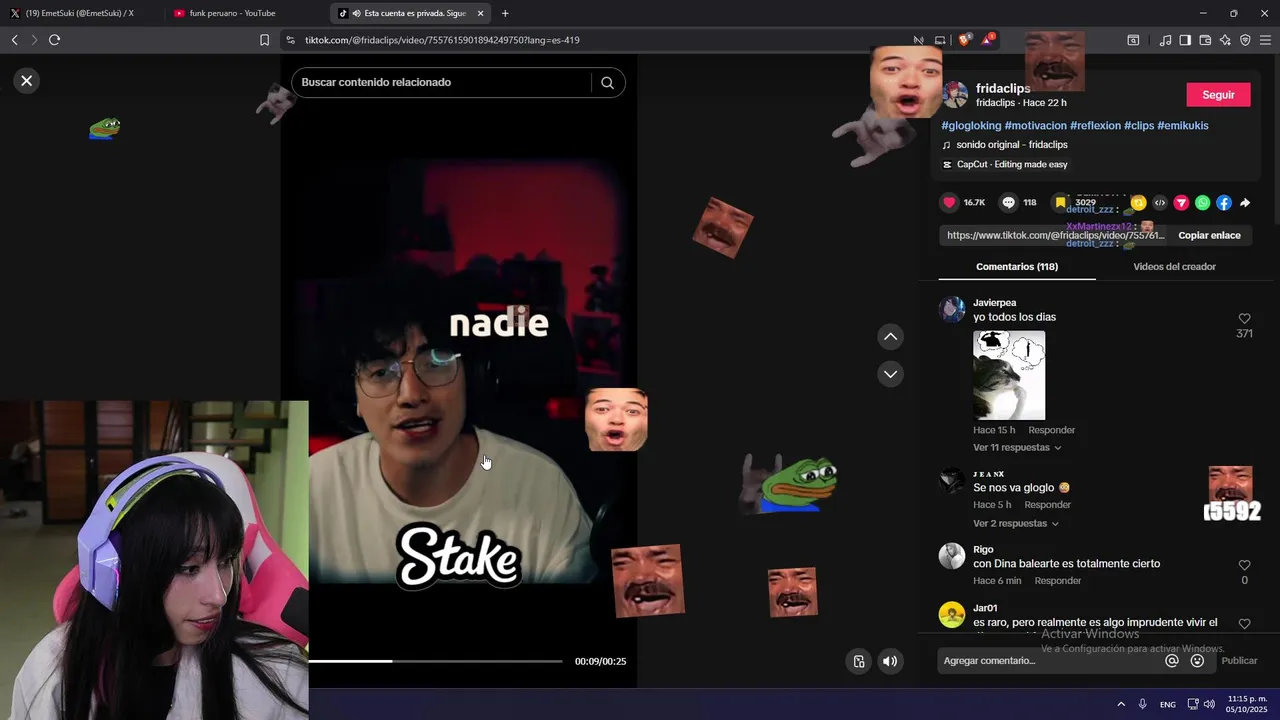Open a new tab with the plus button
Viewport: 1280px width, 720px height.
coord(505,13)
